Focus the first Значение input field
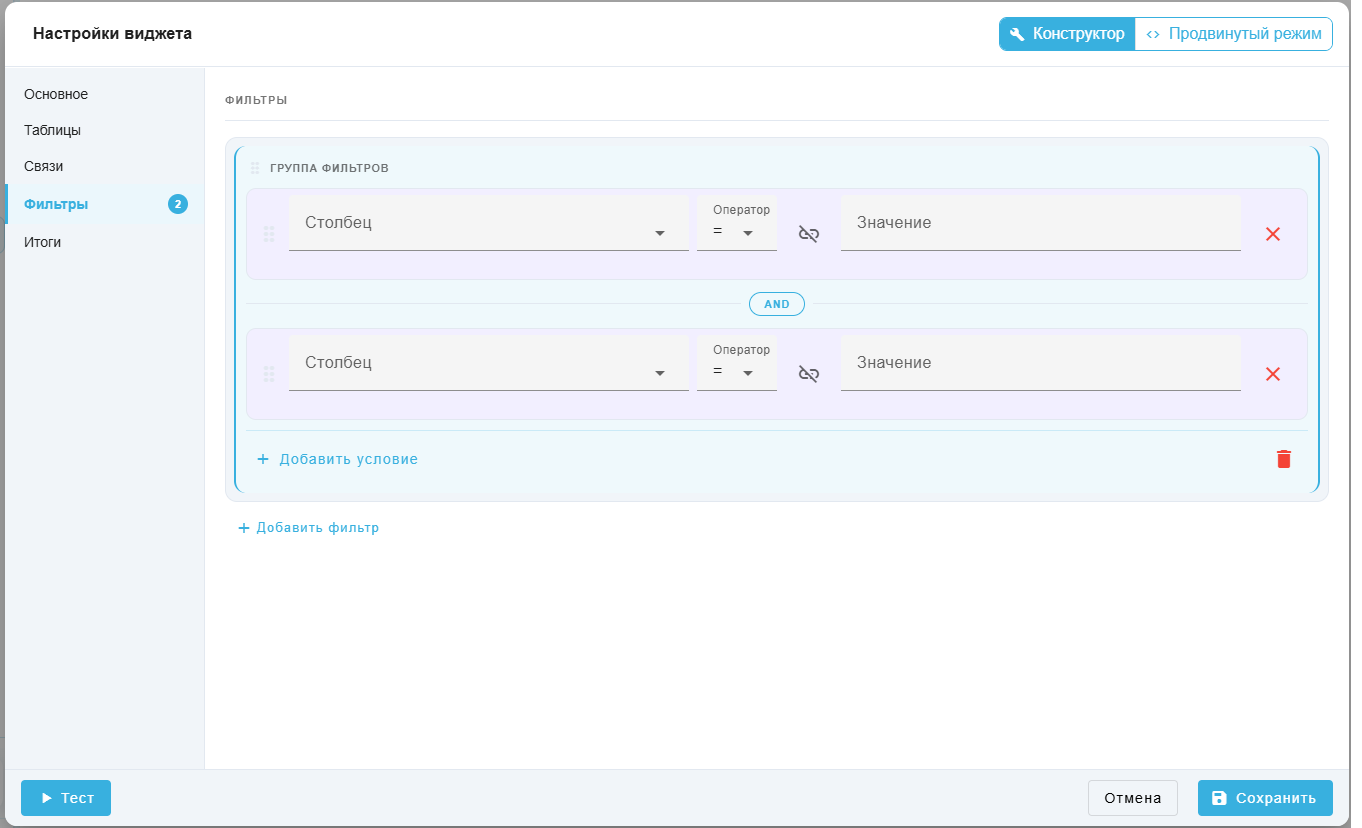Image resolution: width=1362 pixels, height=828 pixels. click(x=1041, y=223)
